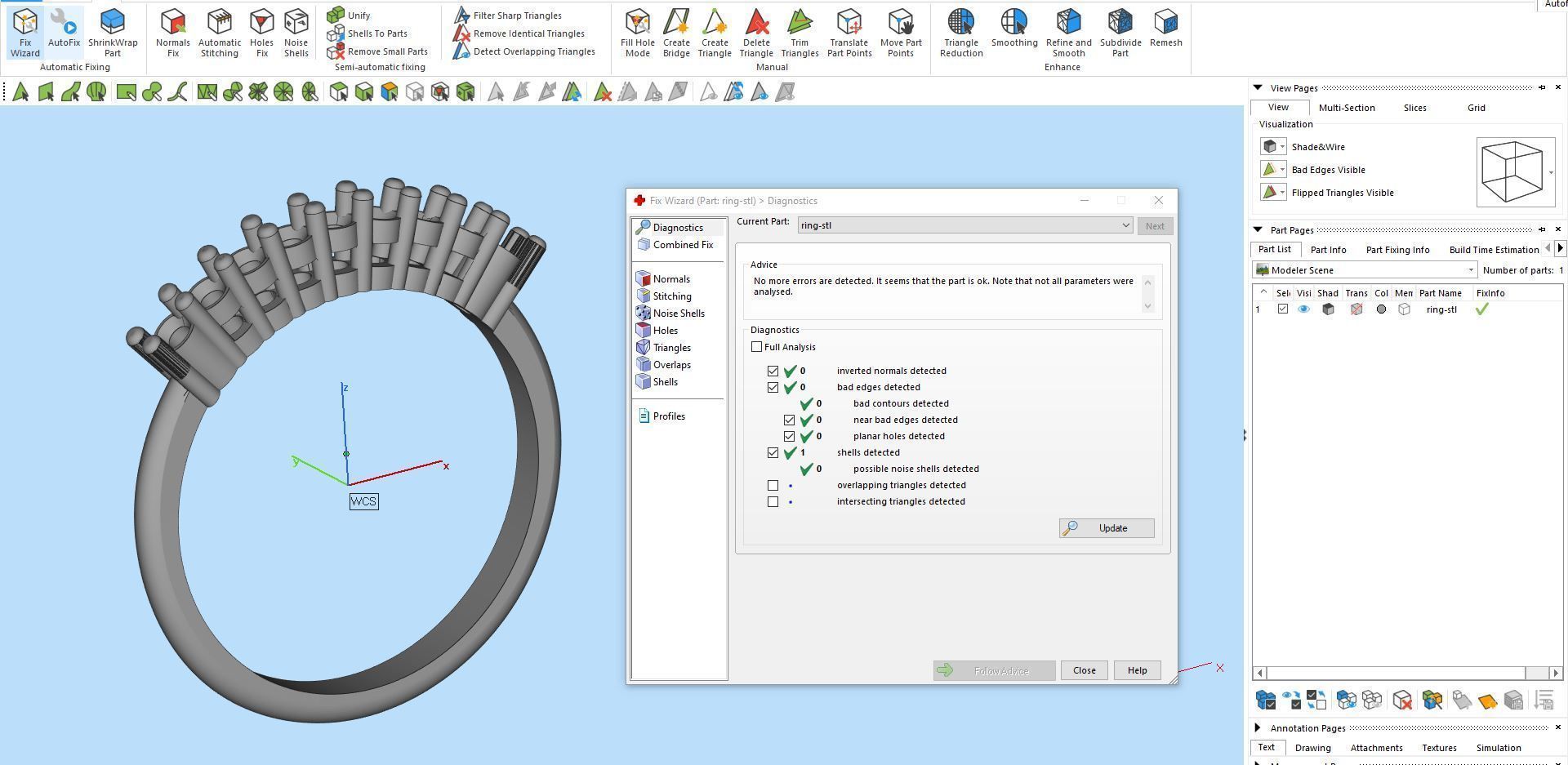This screenshot has width=1568, height=765.
Task: Select Translate Part Points tool
Action: pyautogui.click(x=849, y=33)
